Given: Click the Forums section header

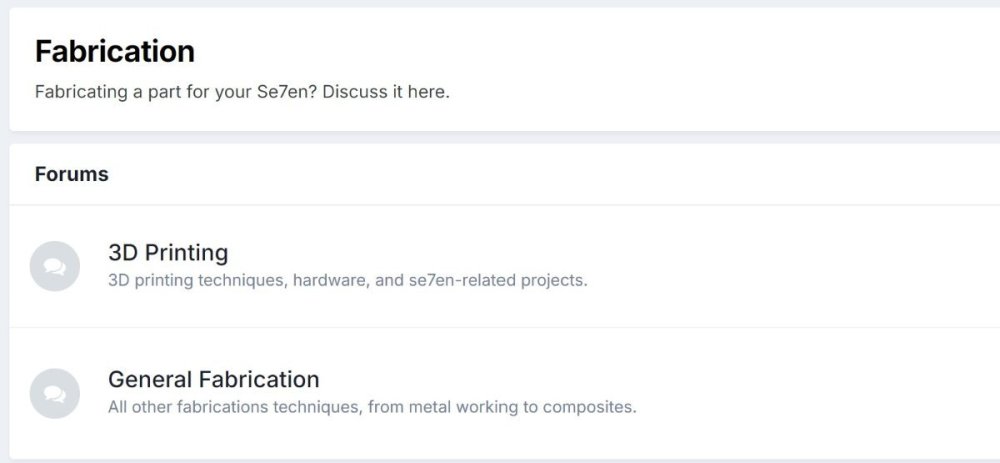Looking at the screenshot, I should tap(71, 174).
